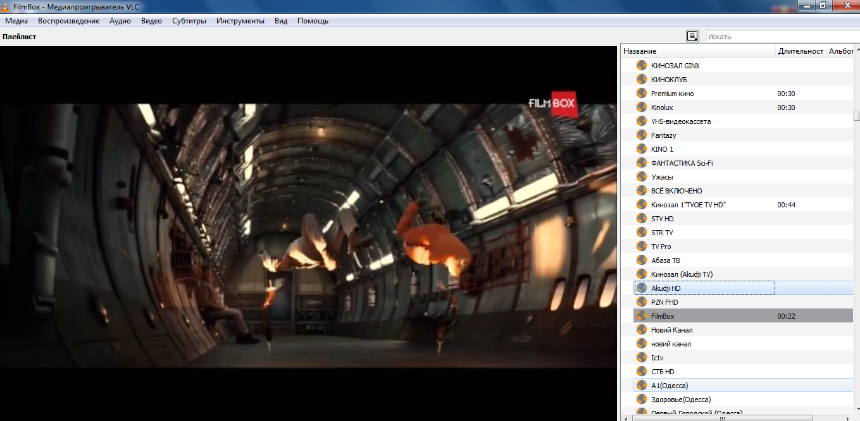Click the 00:44 duration value
Image resolution: width=860 pixels, height=421 pixels.
pos(786,205)
